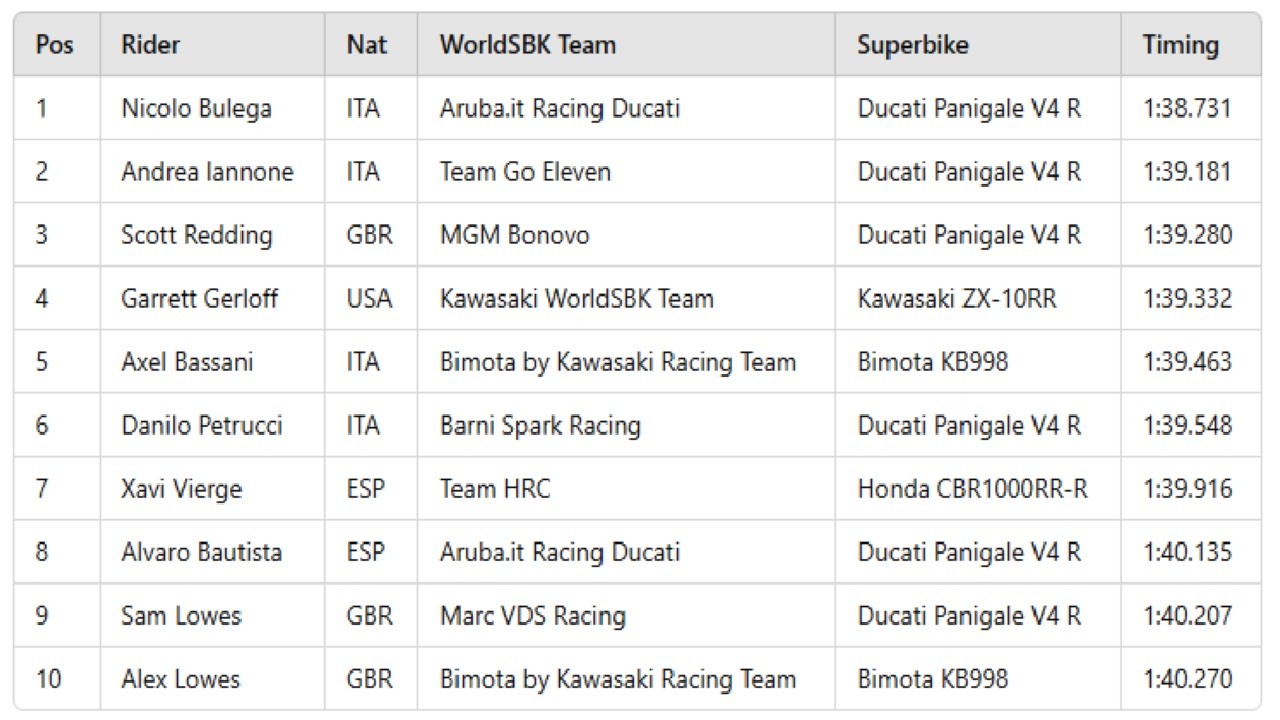Select the Marc VDS Racing cell
The width and height of the screenshot is (1280, 720).
pos(532,616)
